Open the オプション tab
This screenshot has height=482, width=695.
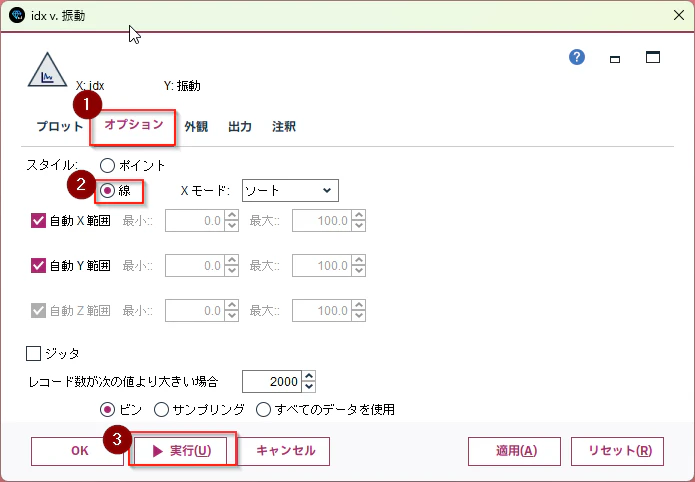click(x=133, y=125)
